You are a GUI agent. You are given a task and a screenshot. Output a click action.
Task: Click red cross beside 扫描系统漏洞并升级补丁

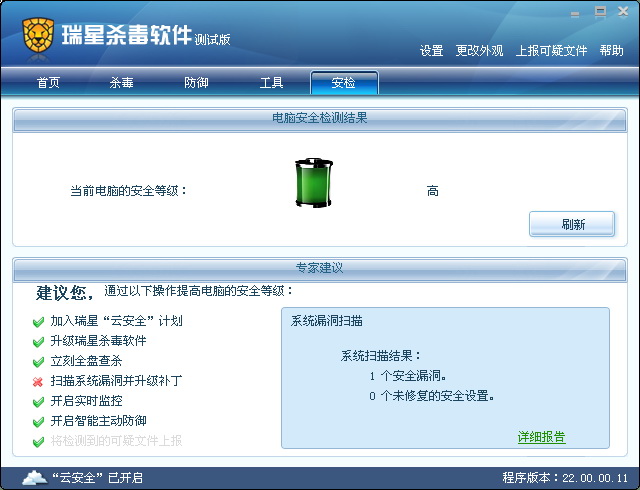(38, 382)
